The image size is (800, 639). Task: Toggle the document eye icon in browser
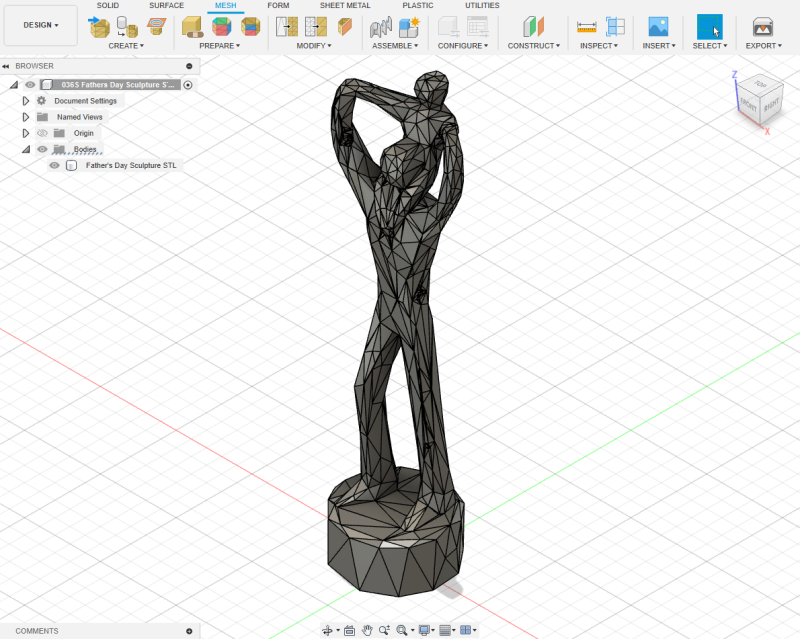click(x=30, y=84)
